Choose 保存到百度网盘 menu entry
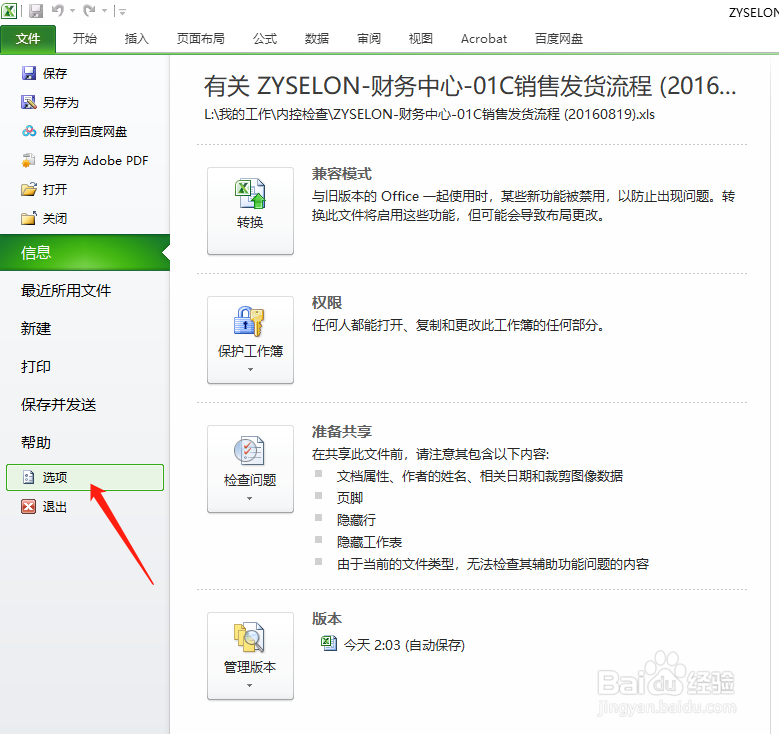The width and height of the screenshot is (779, 734). tap(85, 131)
